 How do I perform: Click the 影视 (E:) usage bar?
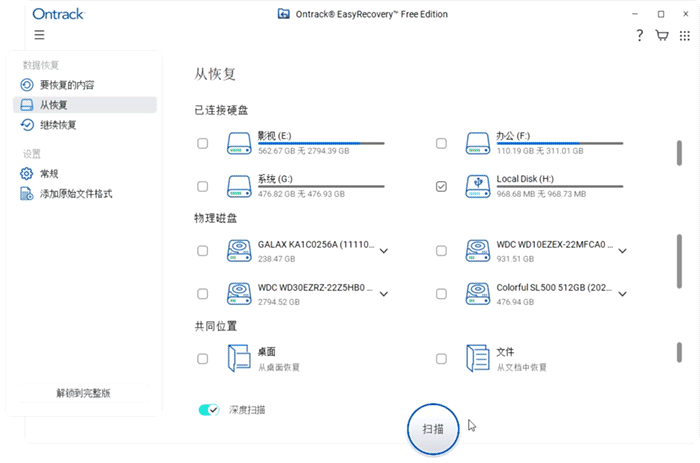pos(321,143)
